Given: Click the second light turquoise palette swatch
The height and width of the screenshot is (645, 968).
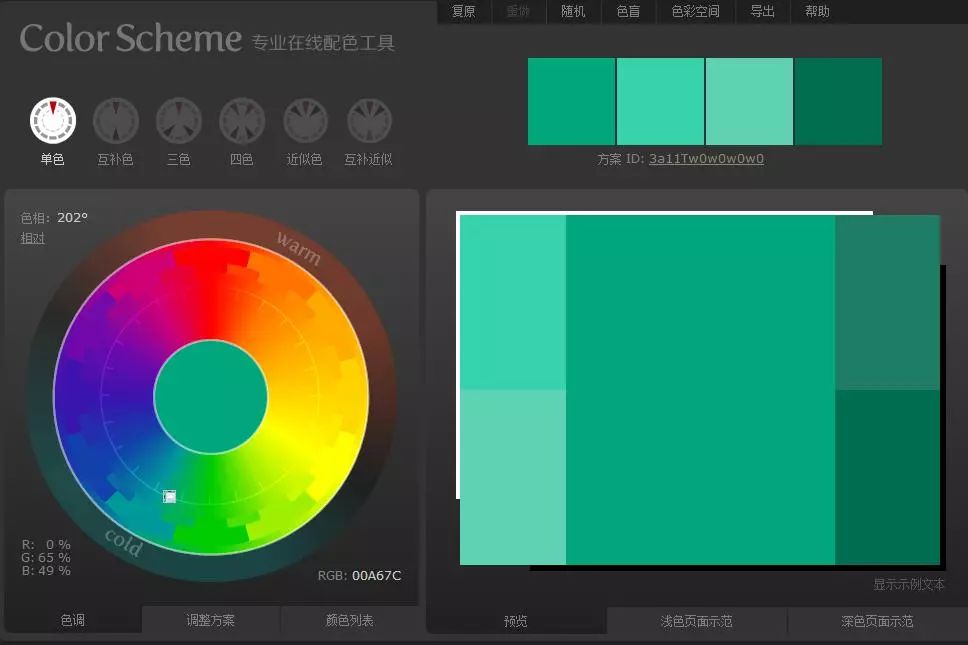Looking at the screenshot, I should 661,101.
